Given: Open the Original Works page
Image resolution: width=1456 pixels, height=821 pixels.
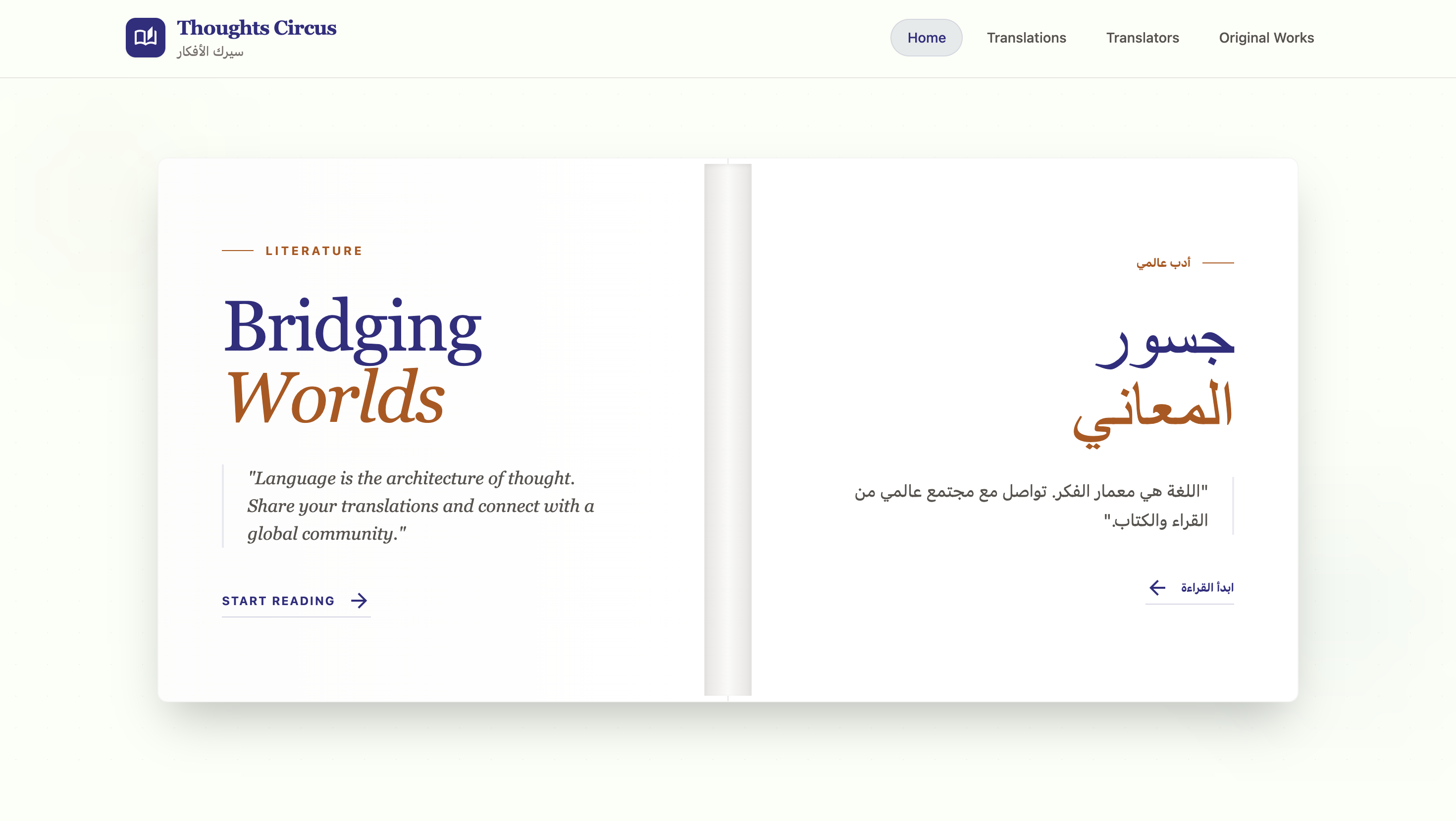Looking at the screenshot, I should point(1266,37).
